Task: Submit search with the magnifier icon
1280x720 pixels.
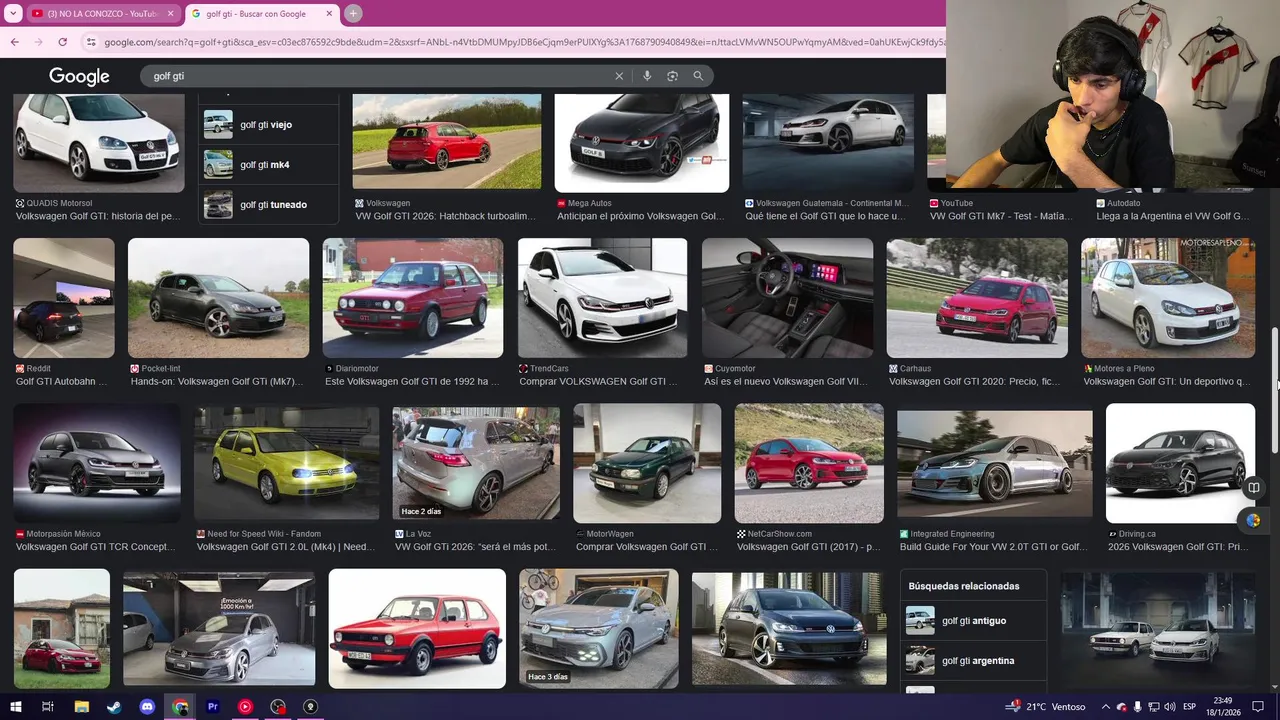Action: (698, 76)
